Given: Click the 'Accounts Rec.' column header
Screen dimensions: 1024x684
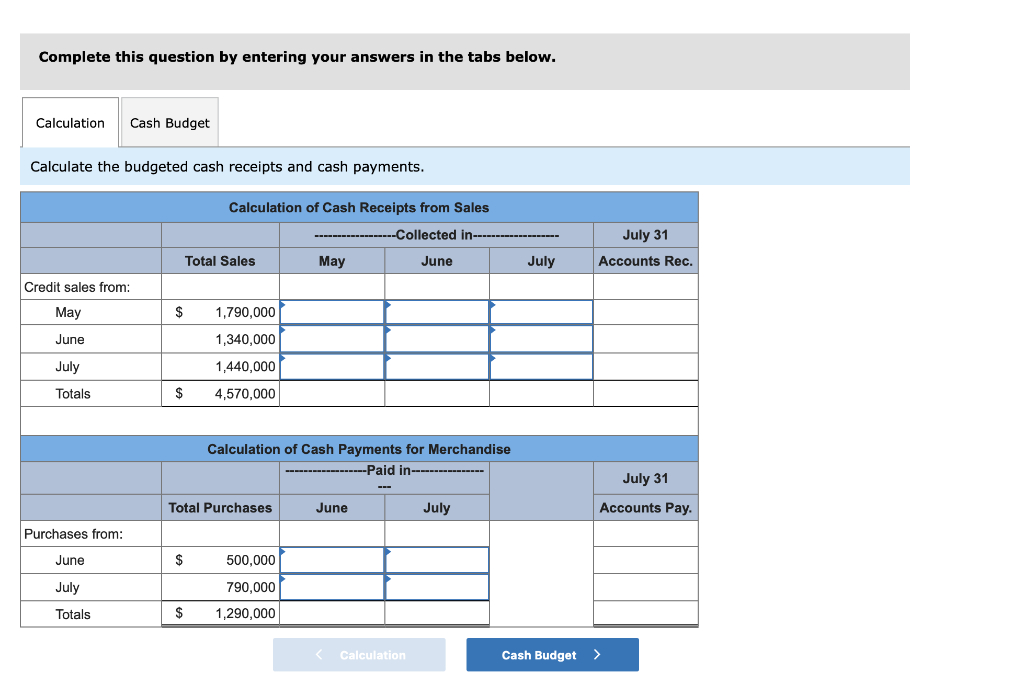Looking at the screenshot, I should (645, 261).
